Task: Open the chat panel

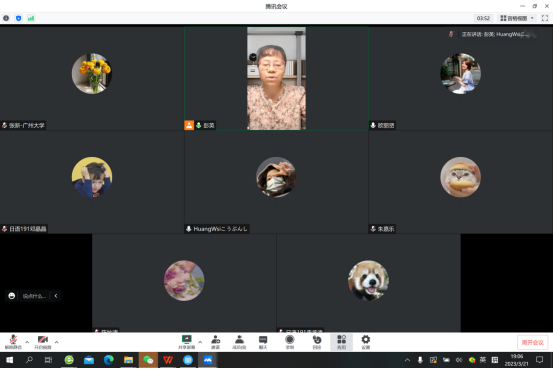Action: click(263, 341)
